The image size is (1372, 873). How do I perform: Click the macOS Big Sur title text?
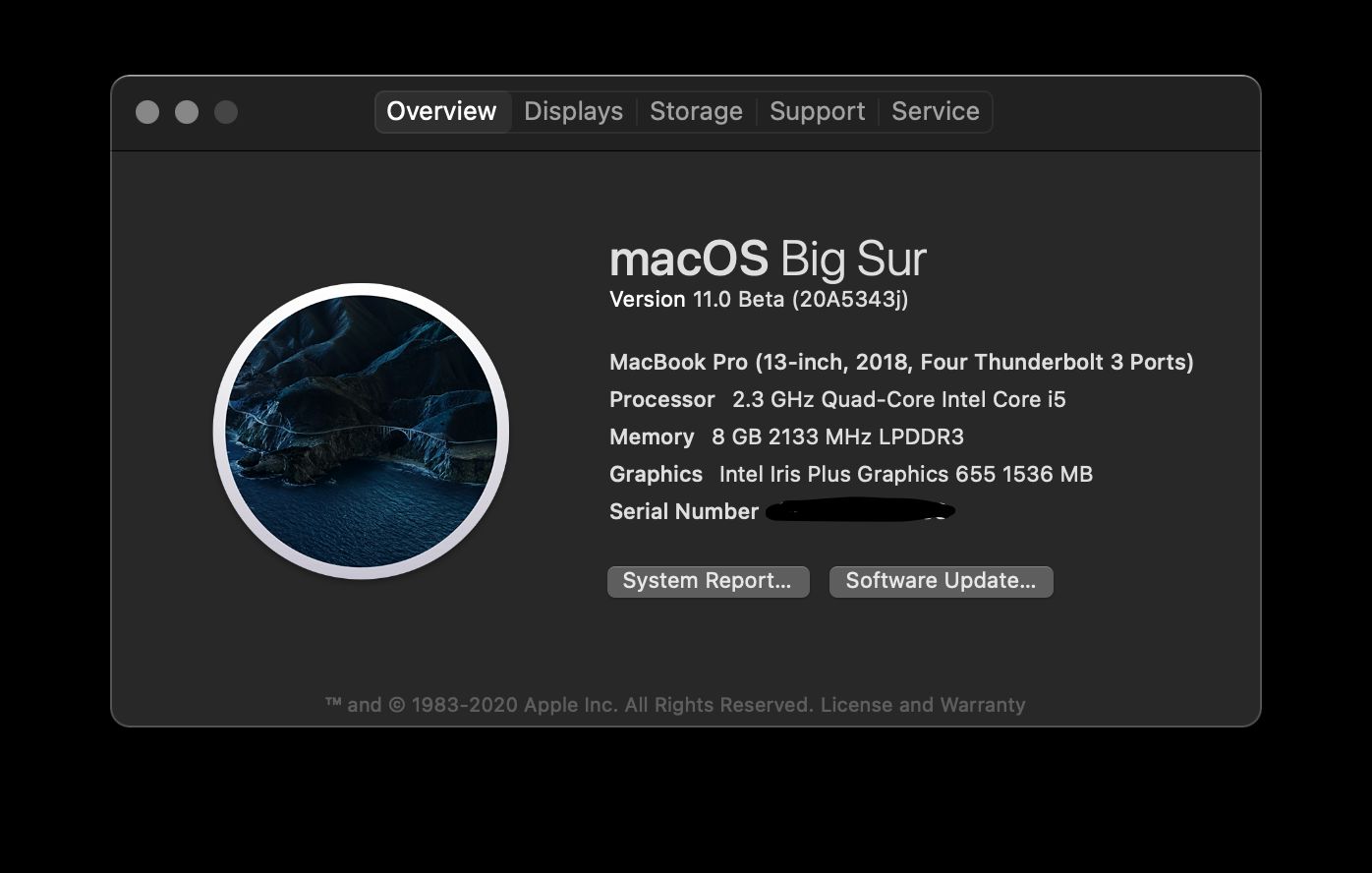pos(768,258)
